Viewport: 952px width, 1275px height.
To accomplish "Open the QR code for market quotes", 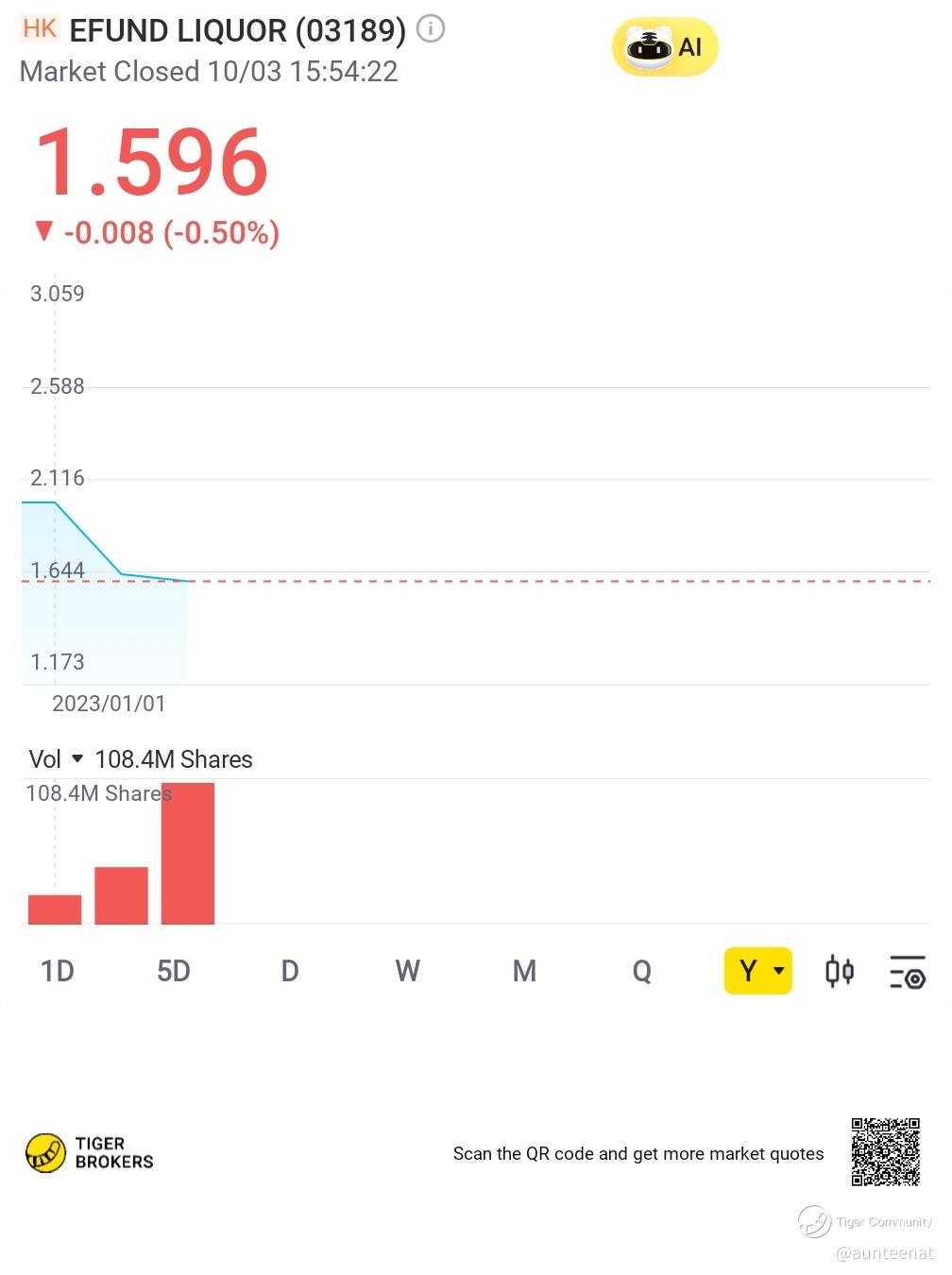I will click(885, 1151).
